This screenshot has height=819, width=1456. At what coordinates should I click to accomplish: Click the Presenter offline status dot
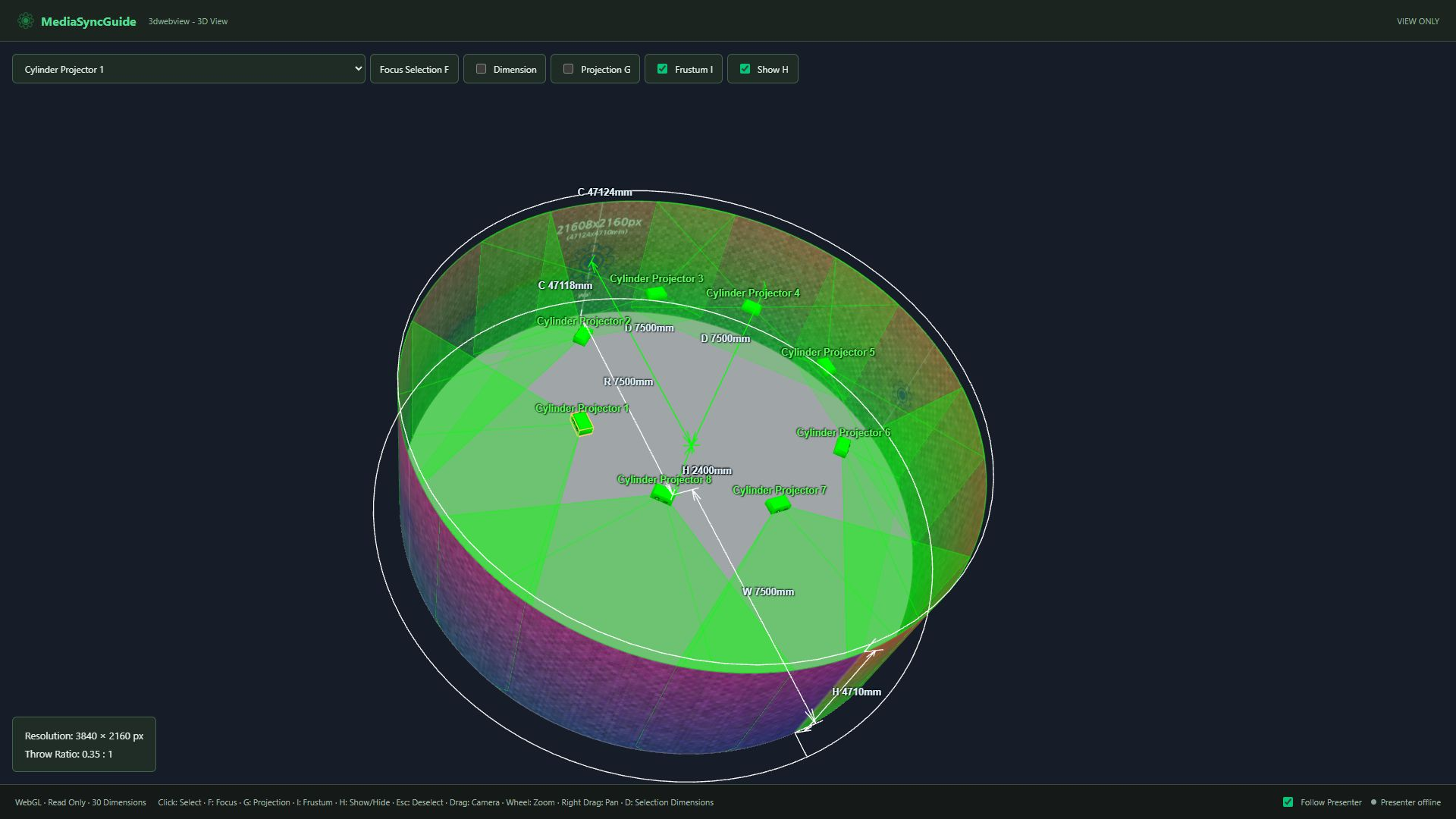(x=1373, y=802)
